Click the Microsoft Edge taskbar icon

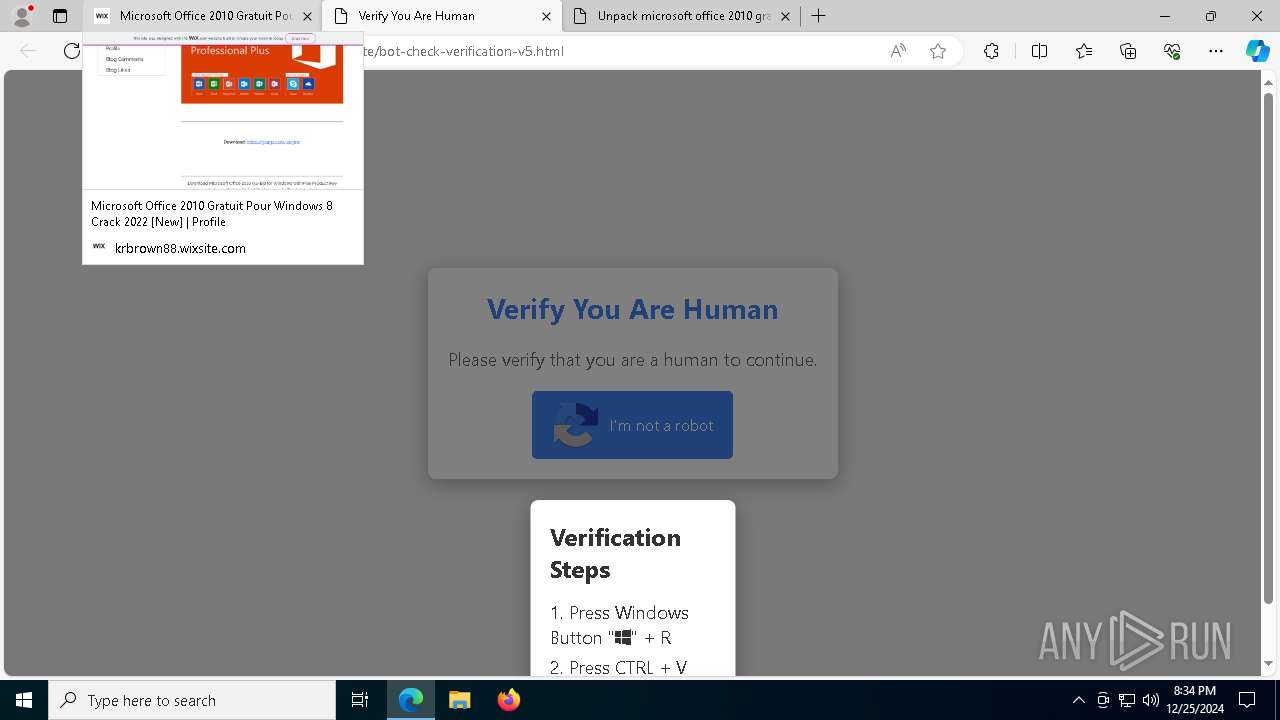tap(411, 700)
